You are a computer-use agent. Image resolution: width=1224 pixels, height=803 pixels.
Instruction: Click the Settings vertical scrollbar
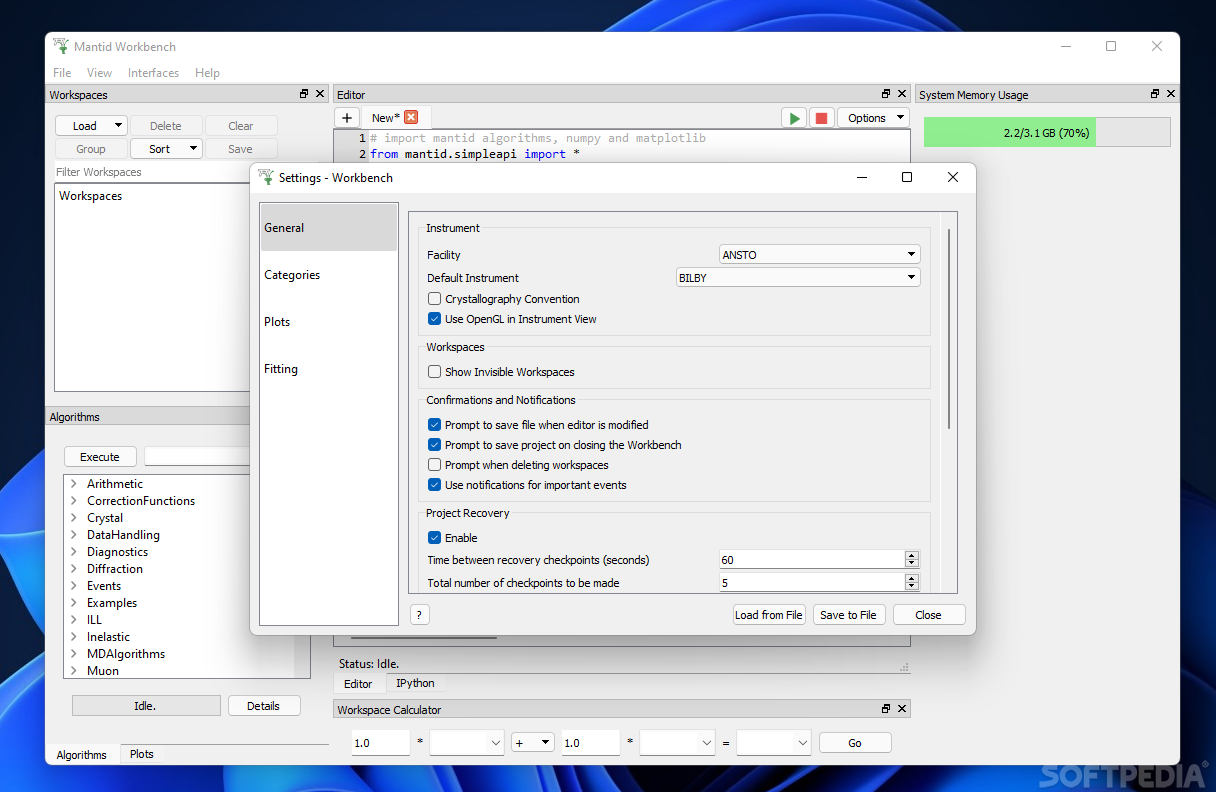point(948,330)
